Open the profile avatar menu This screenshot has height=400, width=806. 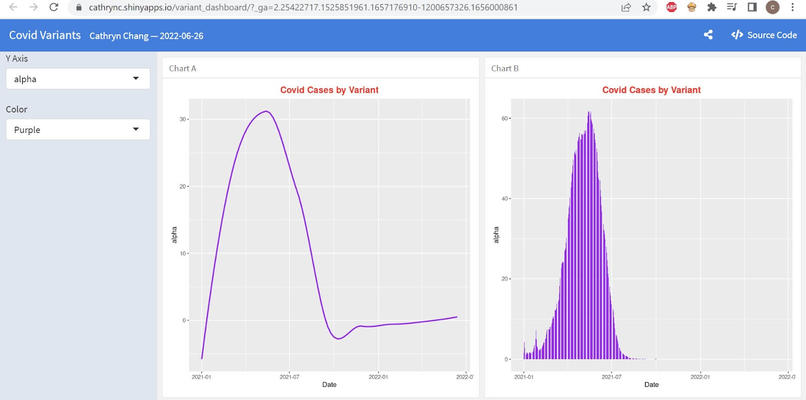click(x=772, y=7)
